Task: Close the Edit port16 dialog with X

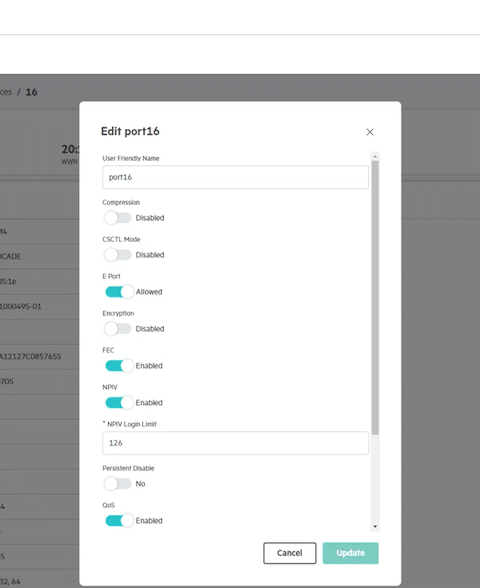Action: pyautogui.click(x=370, y=132)
